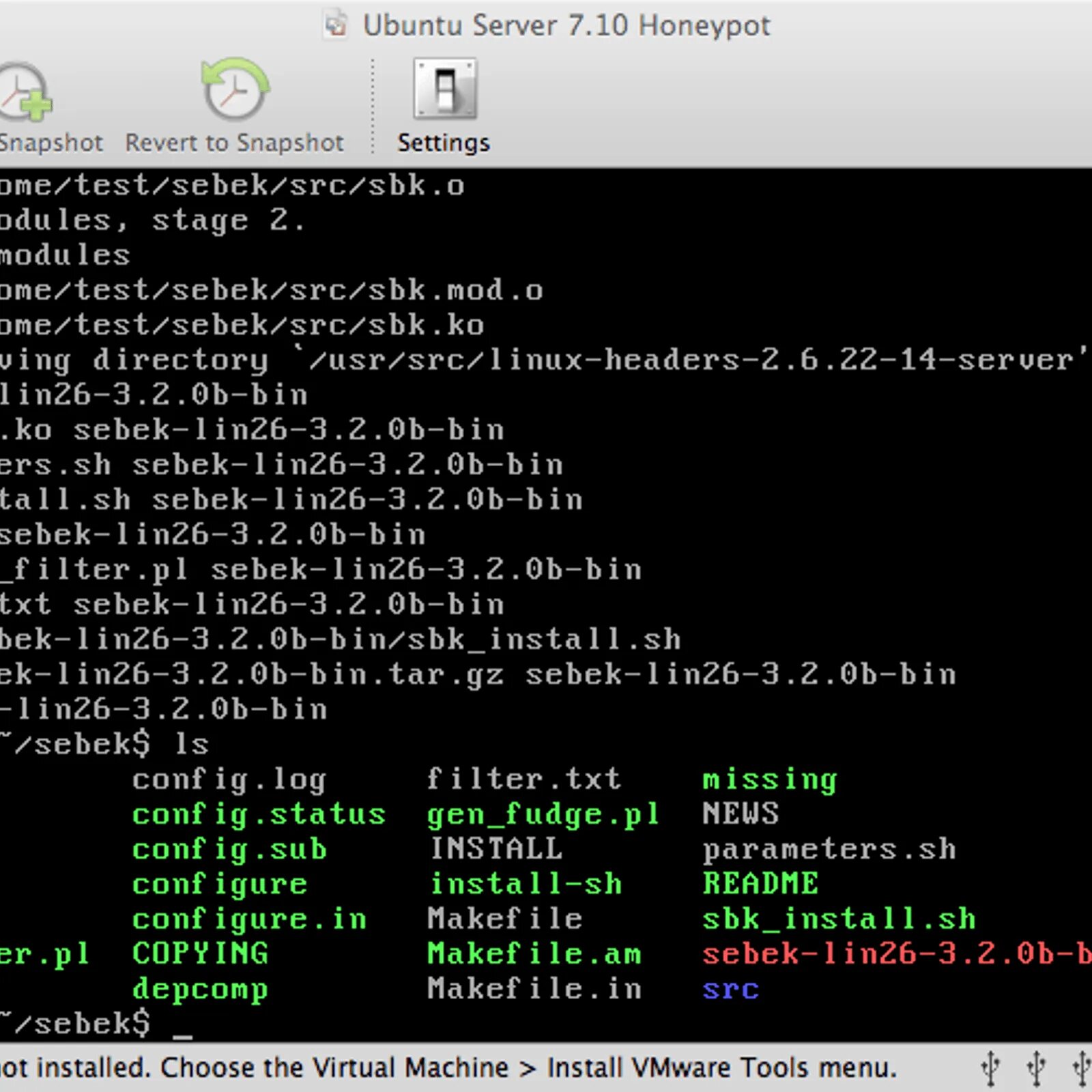Select the green config.status file name
The width and height of the screenshot is (1092, 1092).
point(259,815)
